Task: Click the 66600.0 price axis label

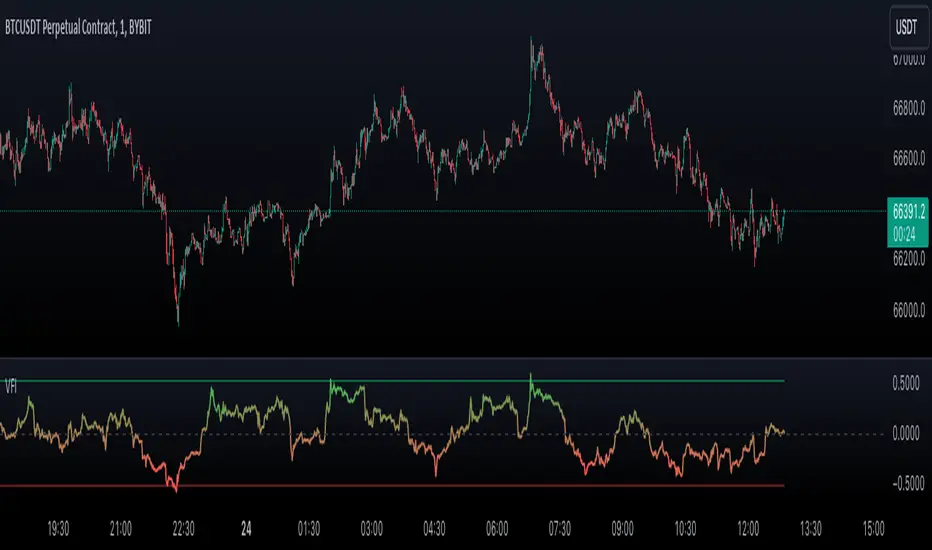Action: 908,158
